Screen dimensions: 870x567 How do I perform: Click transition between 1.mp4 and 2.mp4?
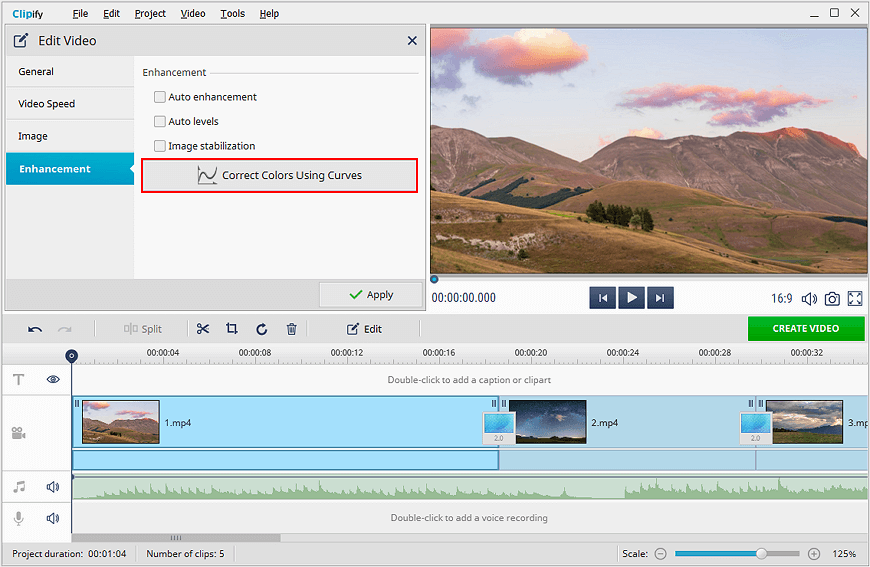point(499,428)
